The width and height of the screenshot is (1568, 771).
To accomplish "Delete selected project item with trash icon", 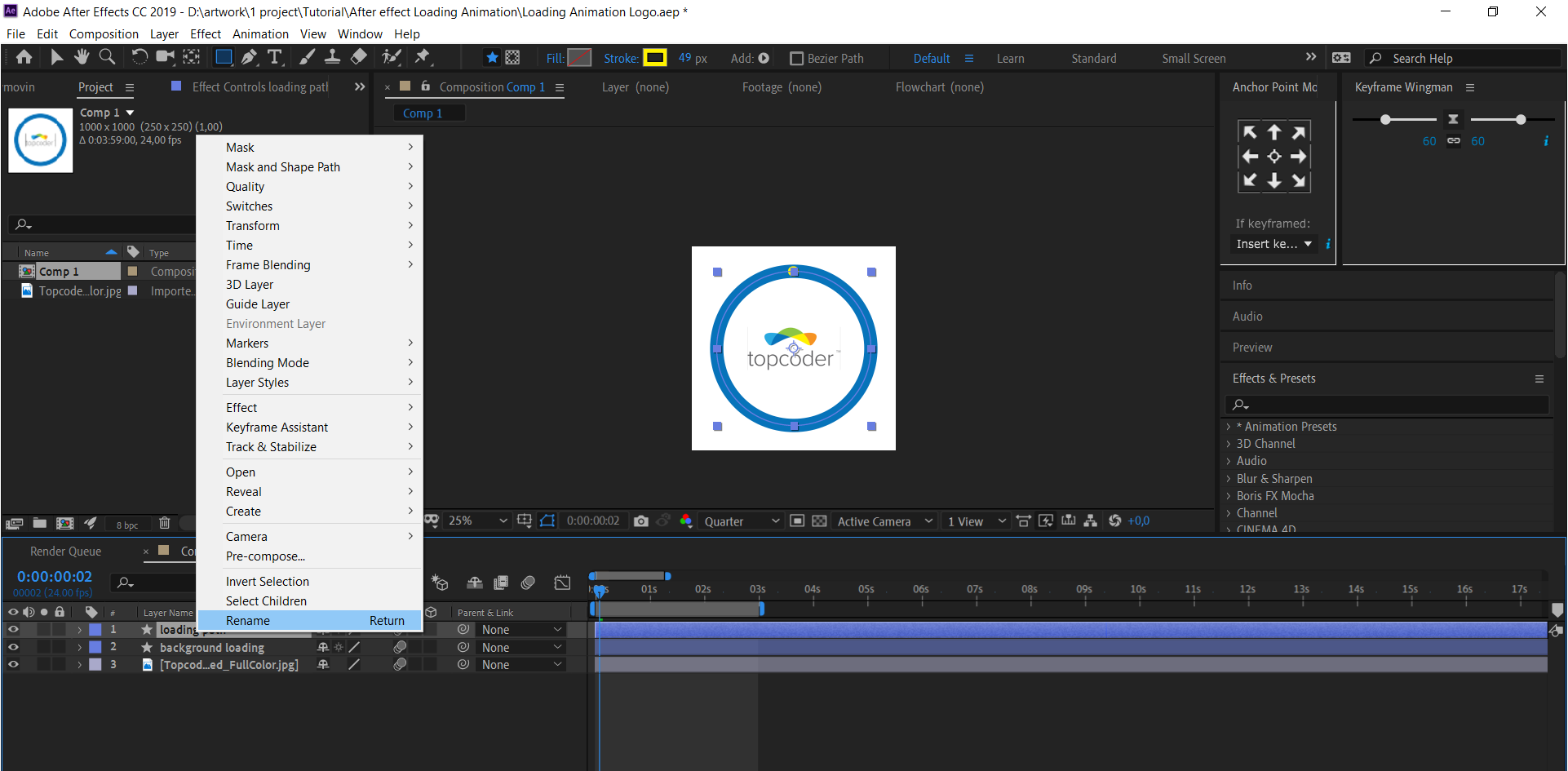I will coord(164,523).
